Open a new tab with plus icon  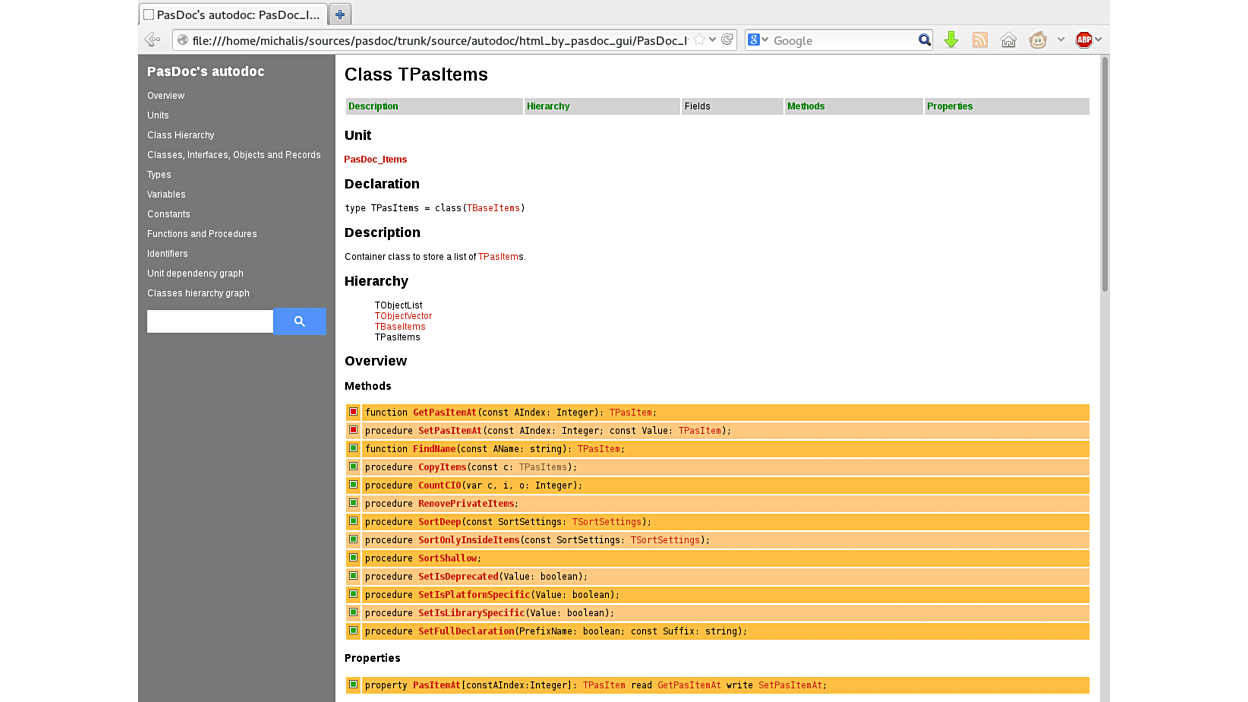point(340,14)
